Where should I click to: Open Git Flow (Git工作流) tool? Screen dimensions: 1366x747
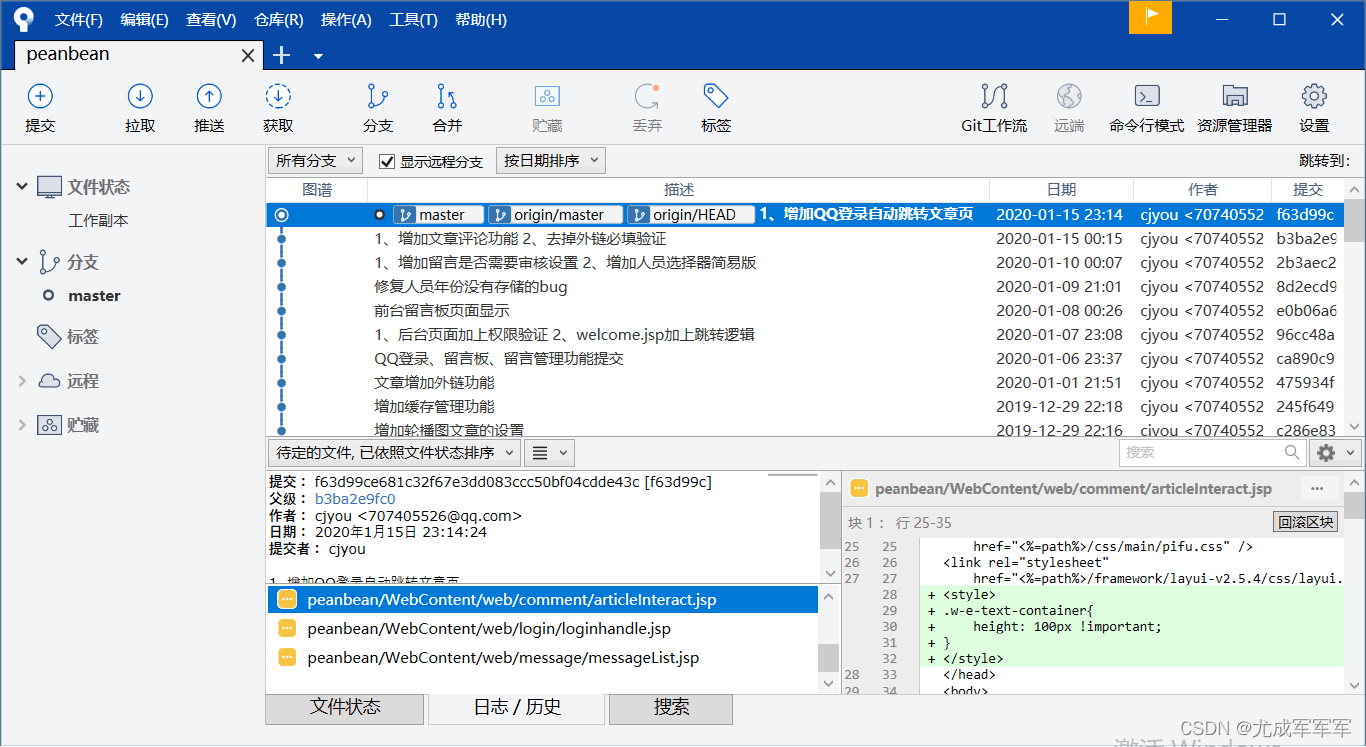tap(994, 96)
